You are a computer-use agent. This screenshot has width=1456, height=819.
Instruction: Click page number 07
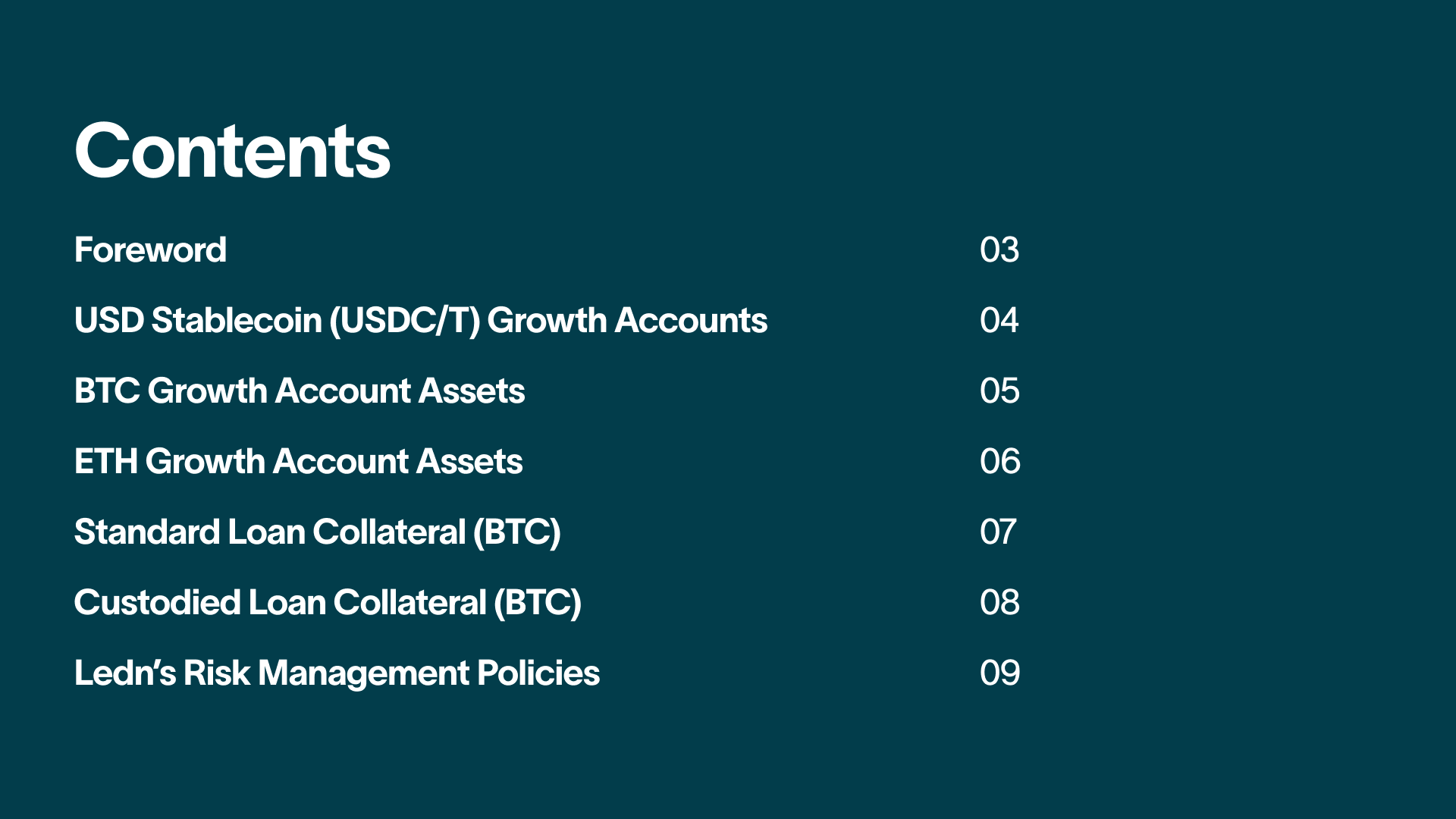[x=998, y=532]
